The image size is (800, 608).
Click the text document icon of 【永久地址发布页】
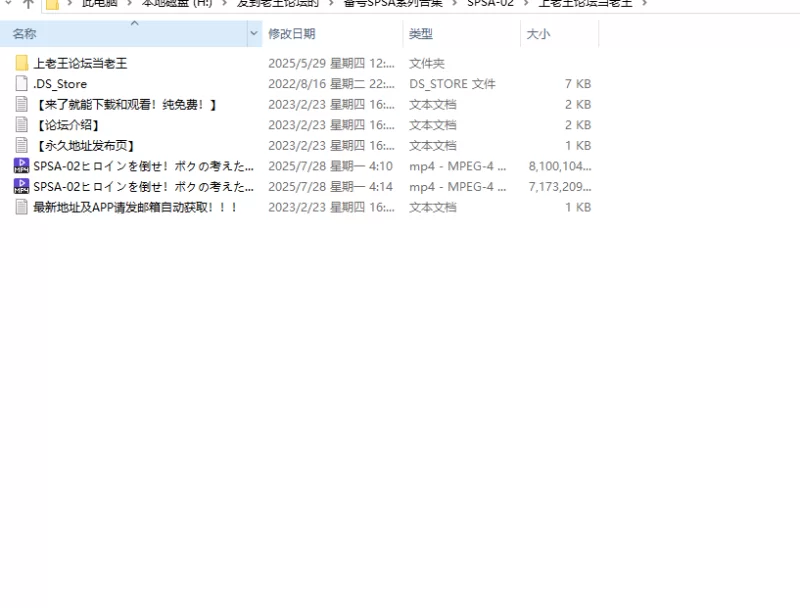[21, 145]
